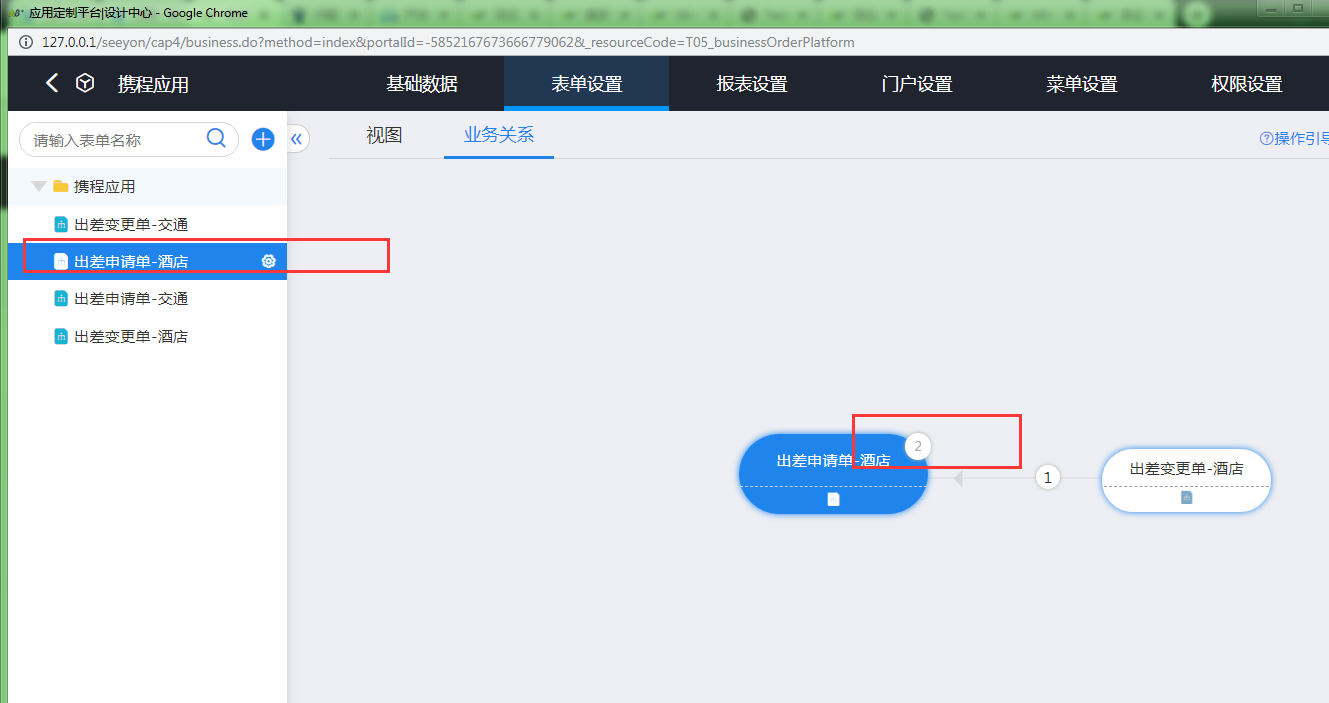
Task: Click the white 出差变更单-酒店 diagram node
Action: pos(1186,480)
